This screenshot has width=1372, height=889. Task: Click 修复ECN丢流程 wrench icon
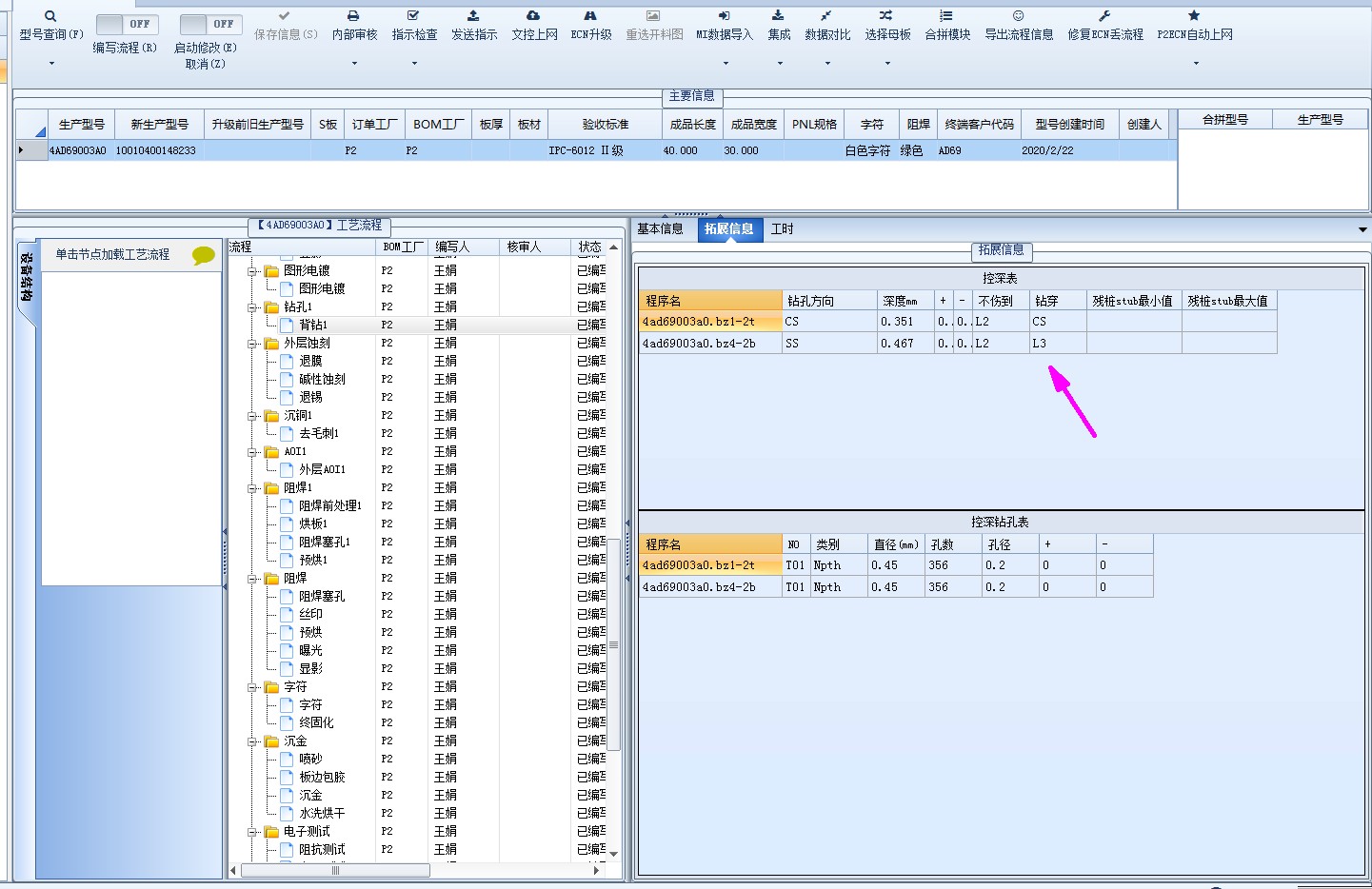click(x=1104, y=16)
